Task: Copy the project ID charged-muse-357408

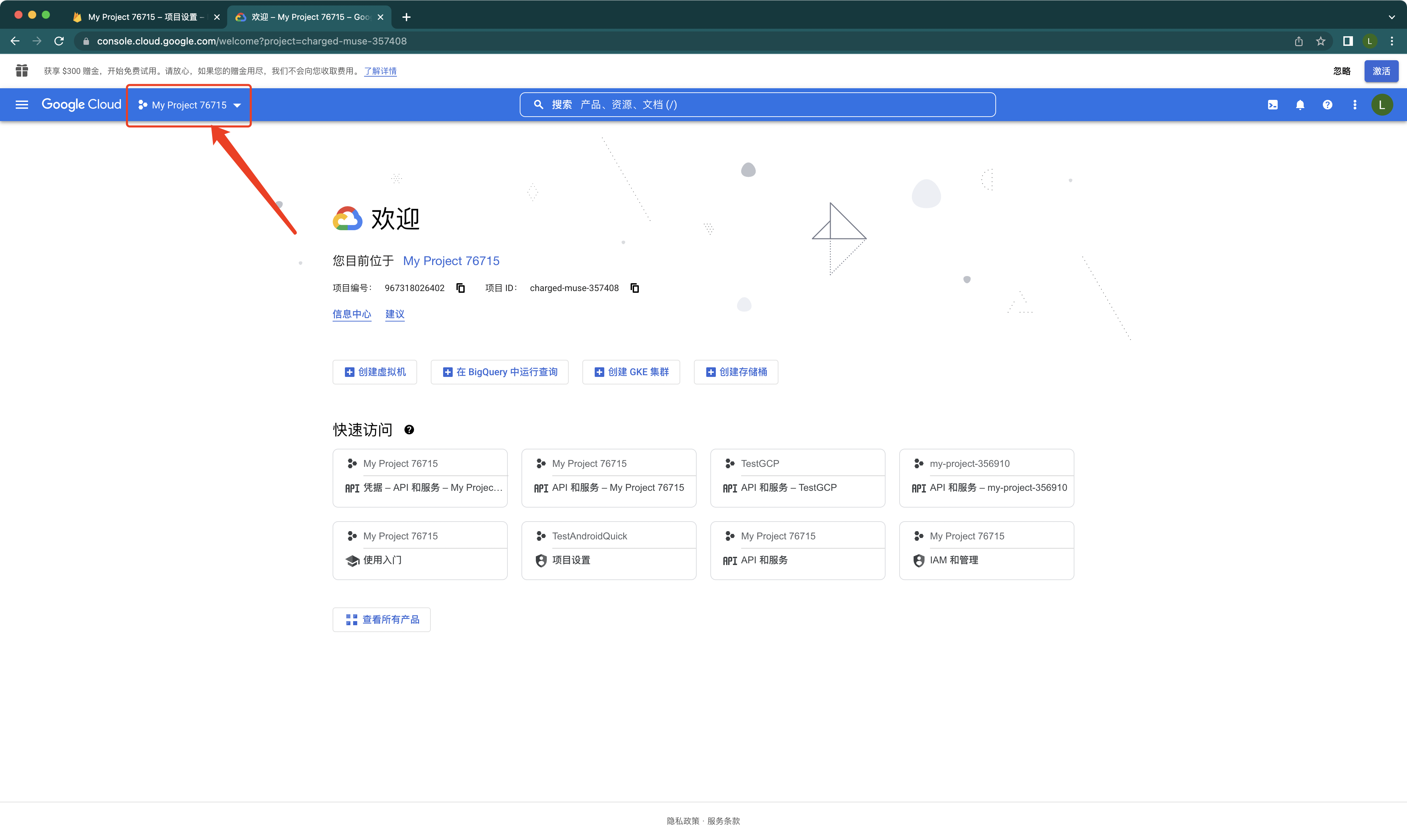Action: pyautogui.click(x=635, y=288)
